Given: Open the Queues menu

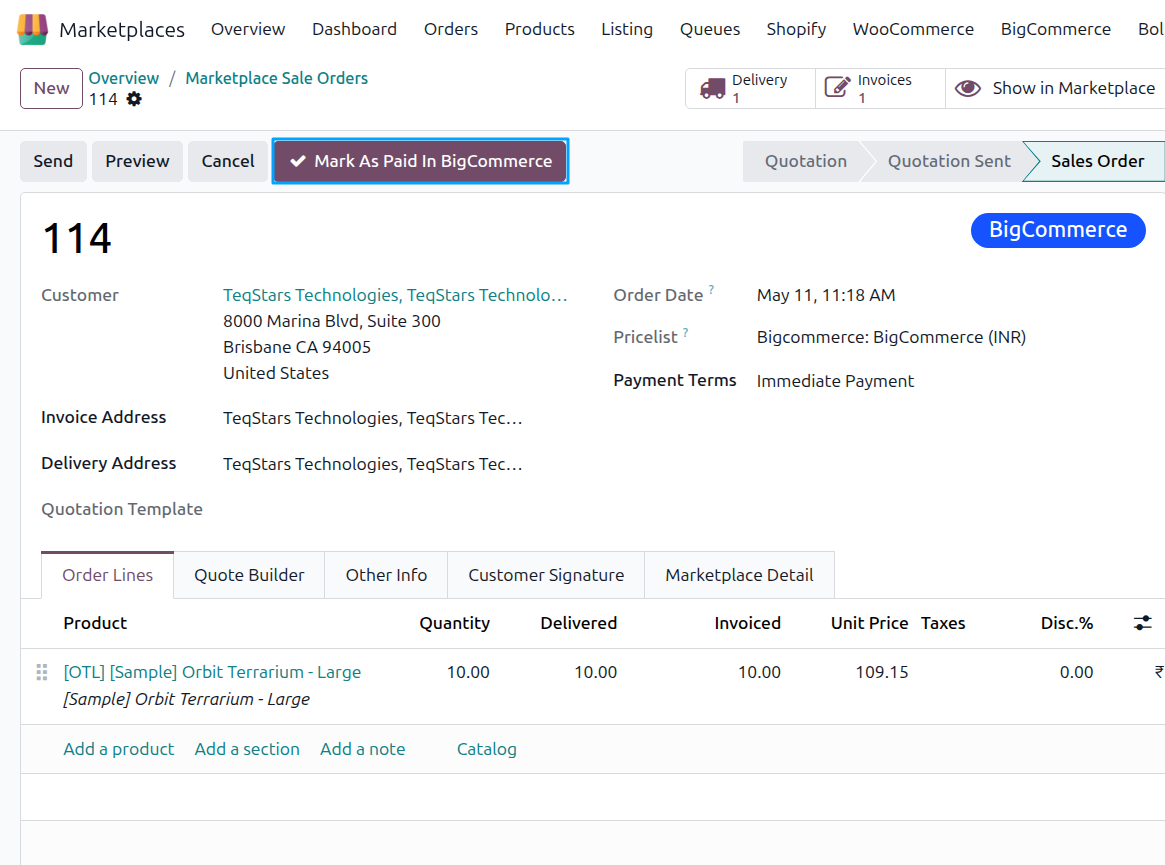Looking at the screenshot, I should [710, 29].
